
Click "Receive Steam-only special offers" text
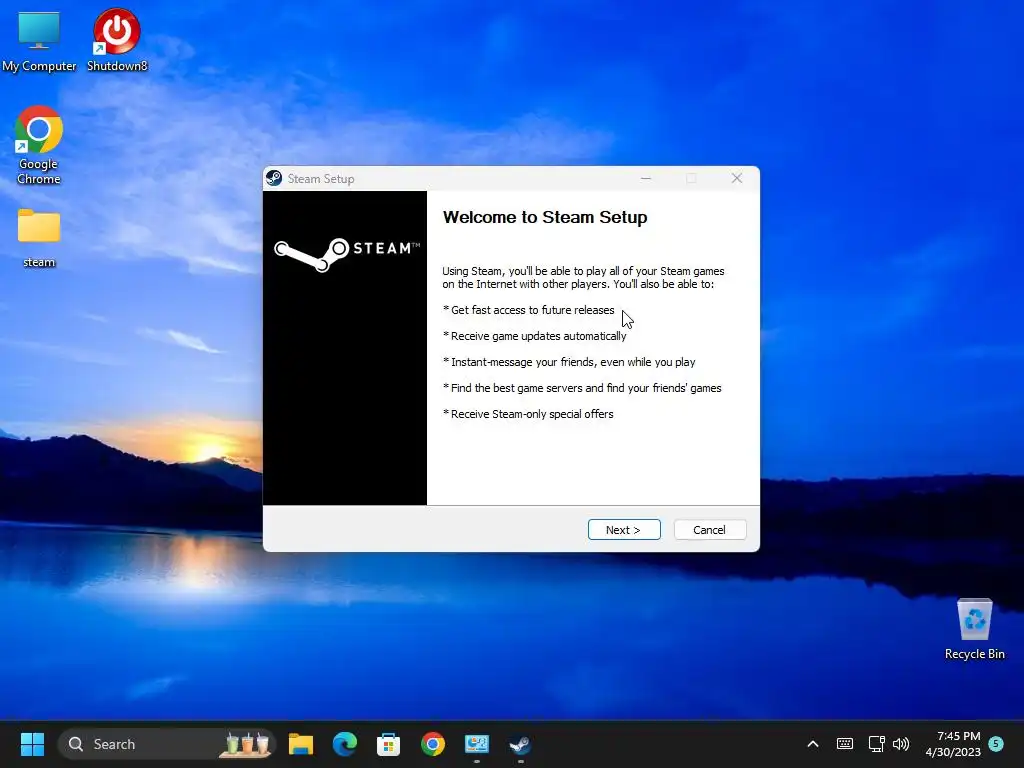coord(532,414)
